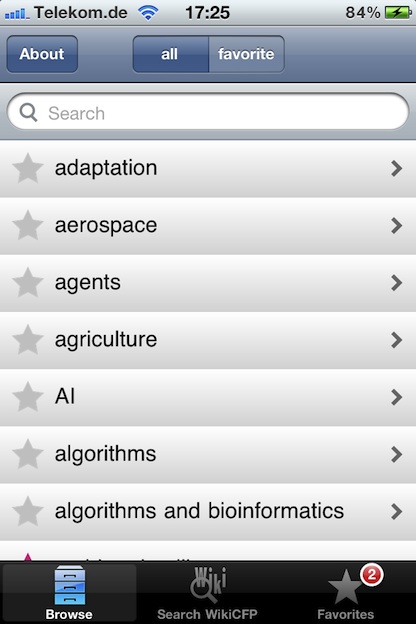Open the About button

pyautogui.click(x=42, y=54)
